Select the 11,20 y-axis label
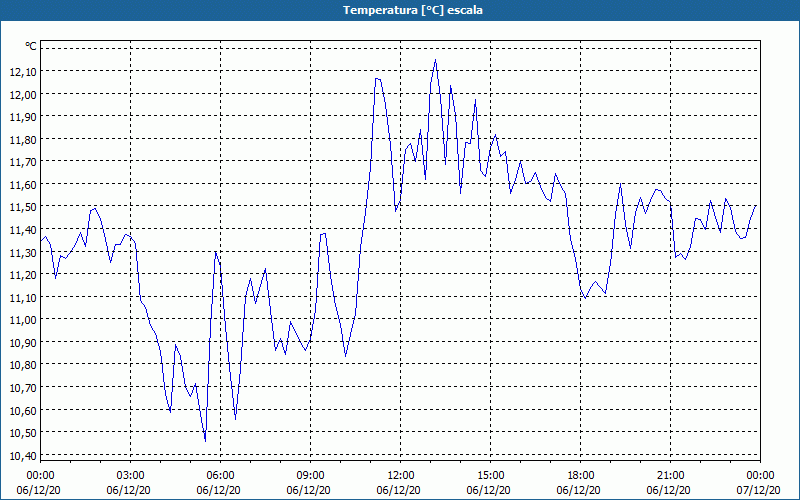The height and width of the screenshot is (500, 800). [x=23, y=275]
